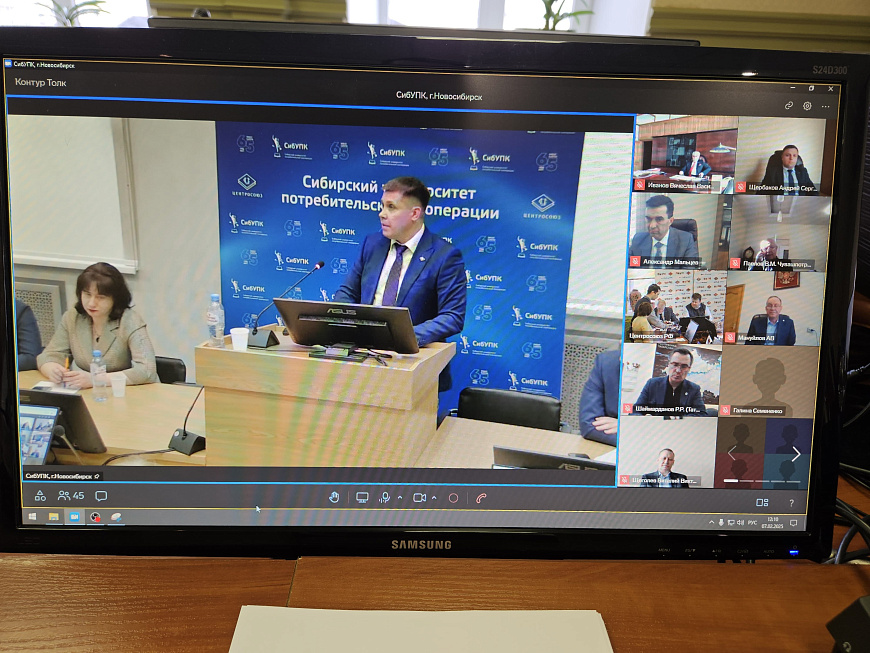This screenshot has height=653, width=870.
Task: Open camera device options arrow
Action: click(434, 498)
